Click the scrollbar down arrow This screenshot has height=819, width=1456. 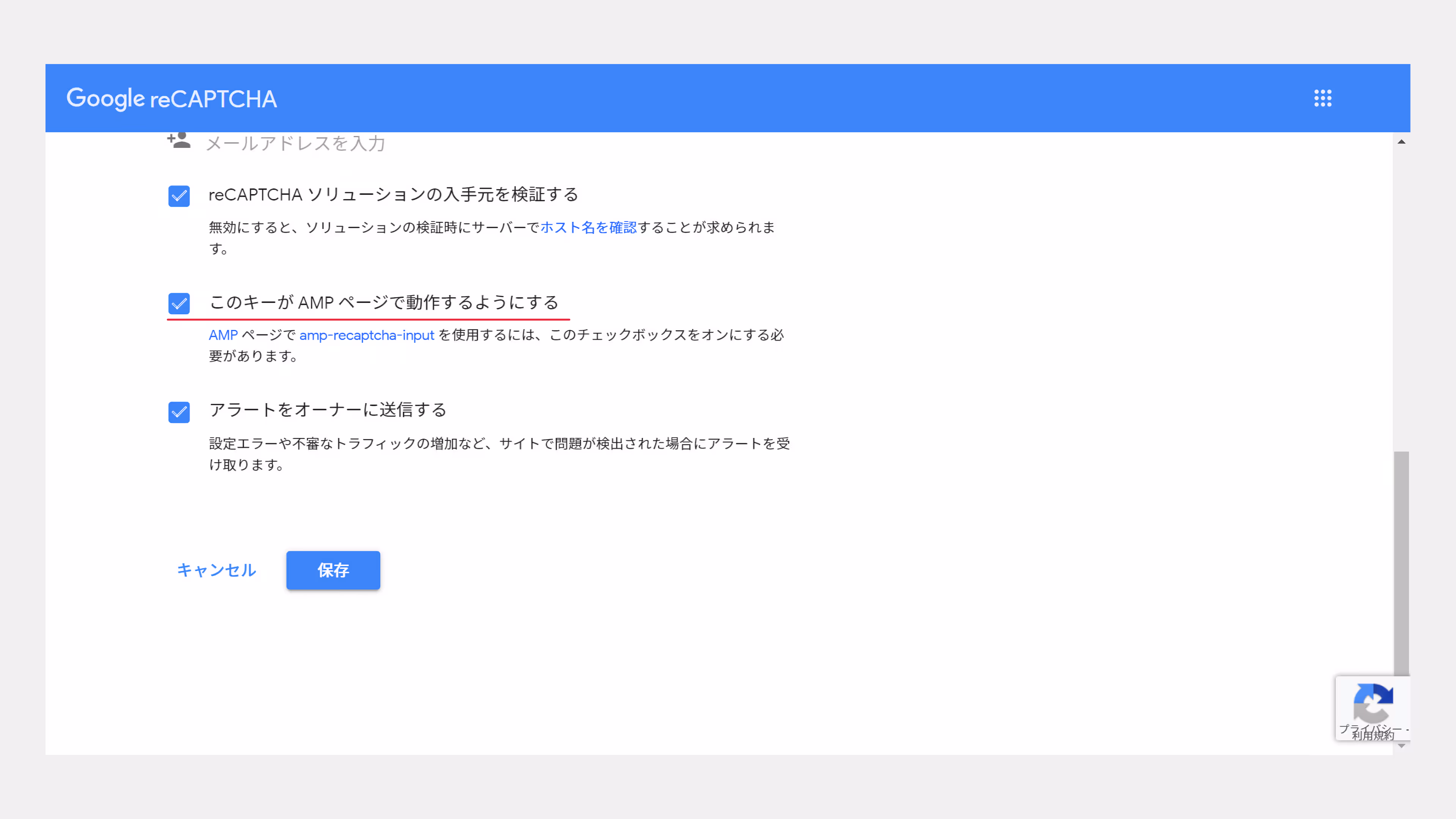click(x=1401, y=746)
